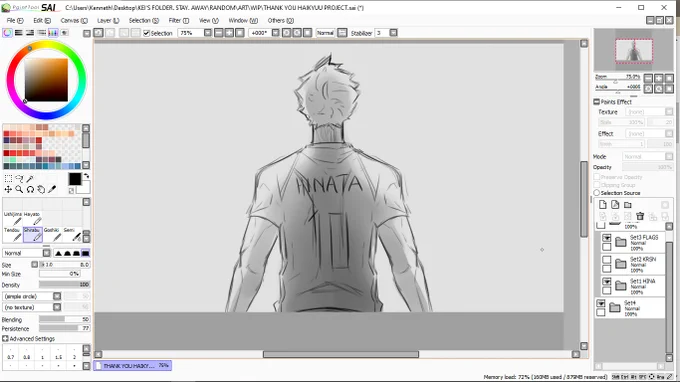The image size is (680, 382).
Task: Open the no texture brush dropdown
Action: point(57,307)
